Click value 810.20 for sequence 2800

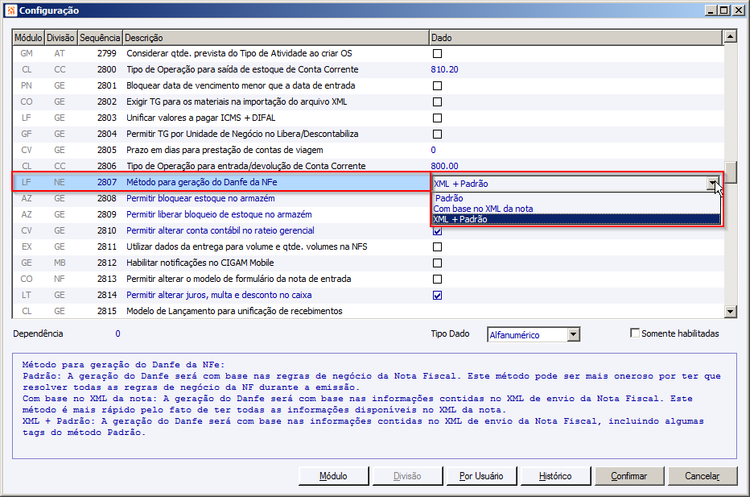tap(444, 69)
